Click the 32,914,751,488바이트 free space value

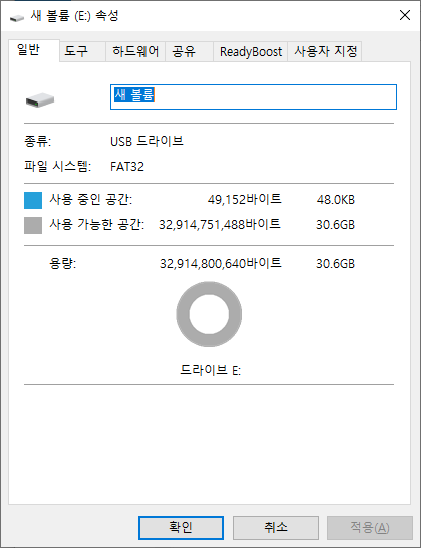(220, 224)
